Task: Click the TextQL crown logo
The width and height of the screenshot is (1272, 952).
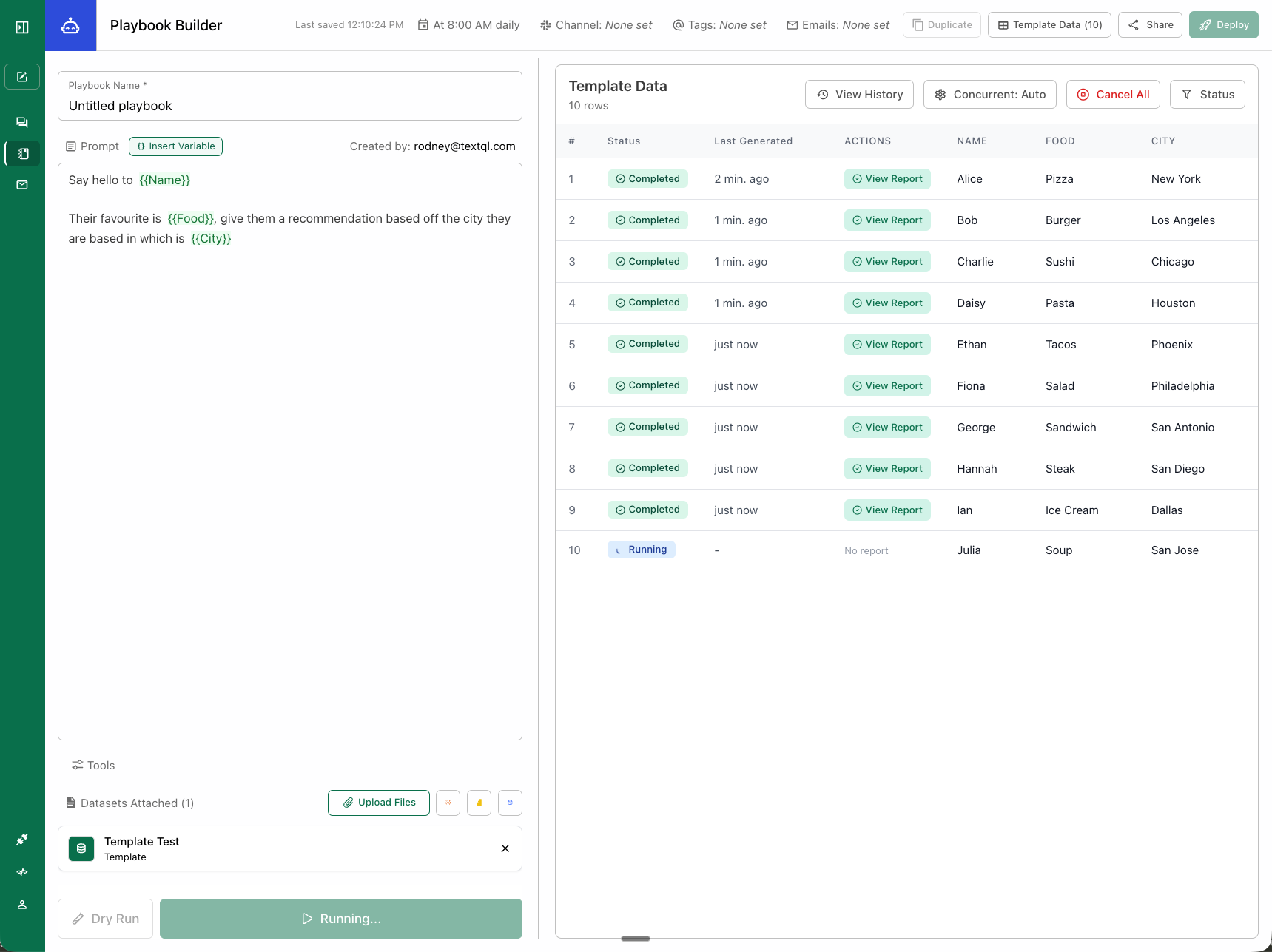Action: [x=70, y=25]
